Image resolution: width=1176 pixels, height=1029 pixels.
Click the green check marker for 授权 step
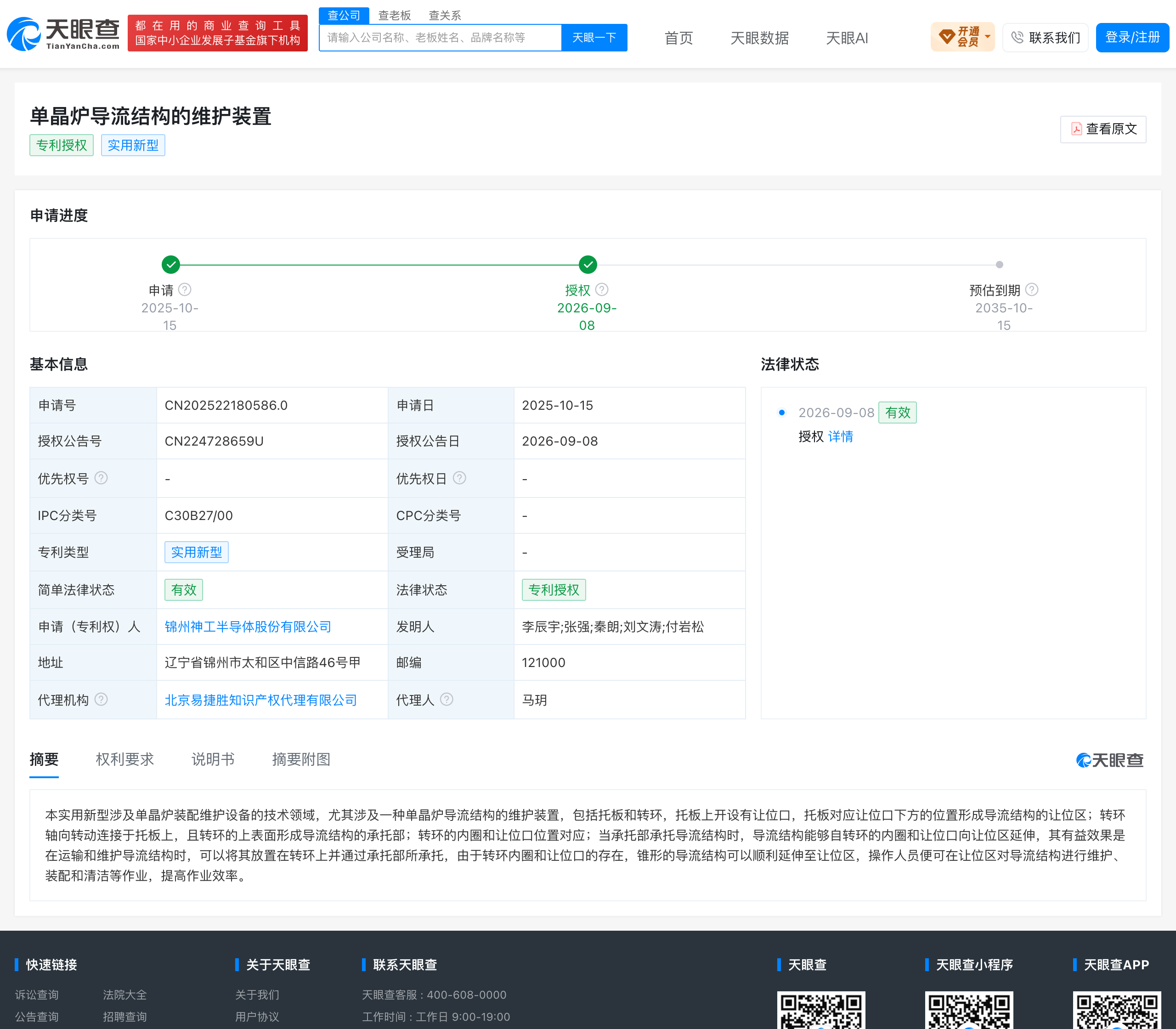588,265
